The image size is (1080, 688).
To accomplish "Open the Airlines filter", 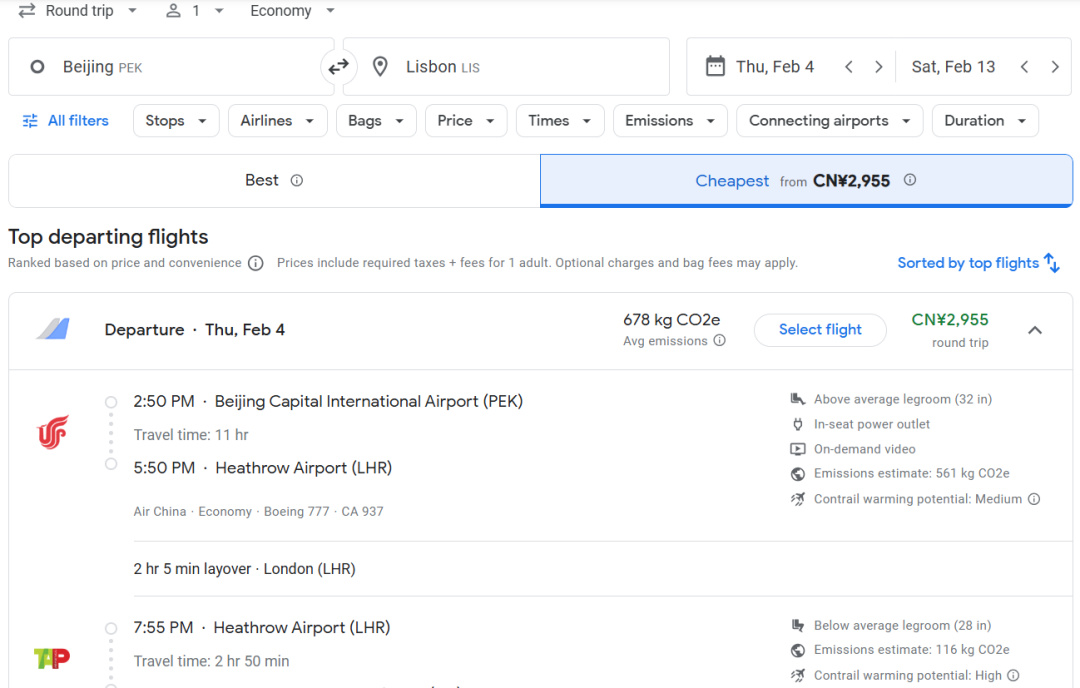I will pyautogui.click(x=278, y=121).
